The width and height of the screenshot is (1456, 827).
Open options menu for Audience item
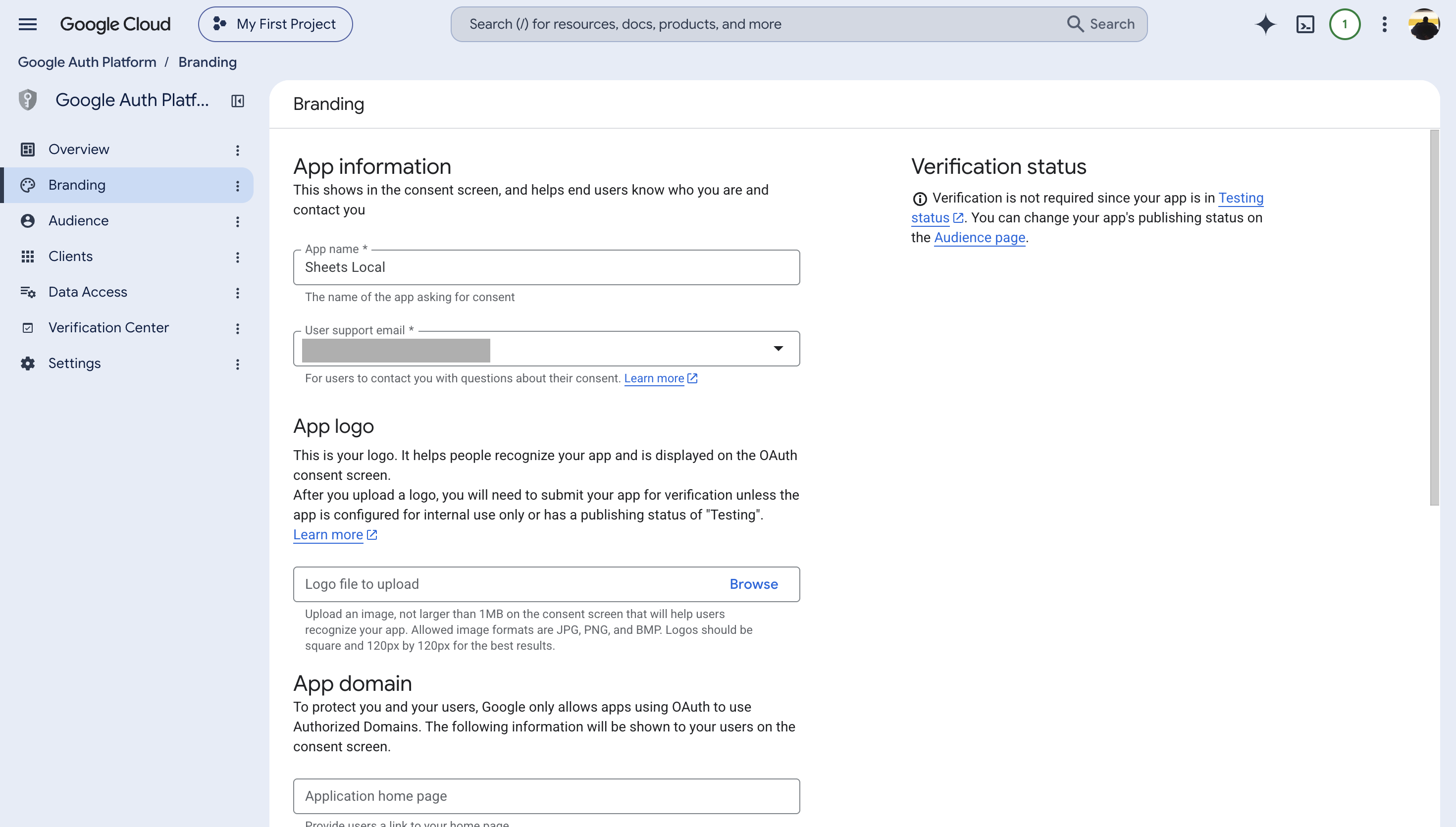click(237, 221)
